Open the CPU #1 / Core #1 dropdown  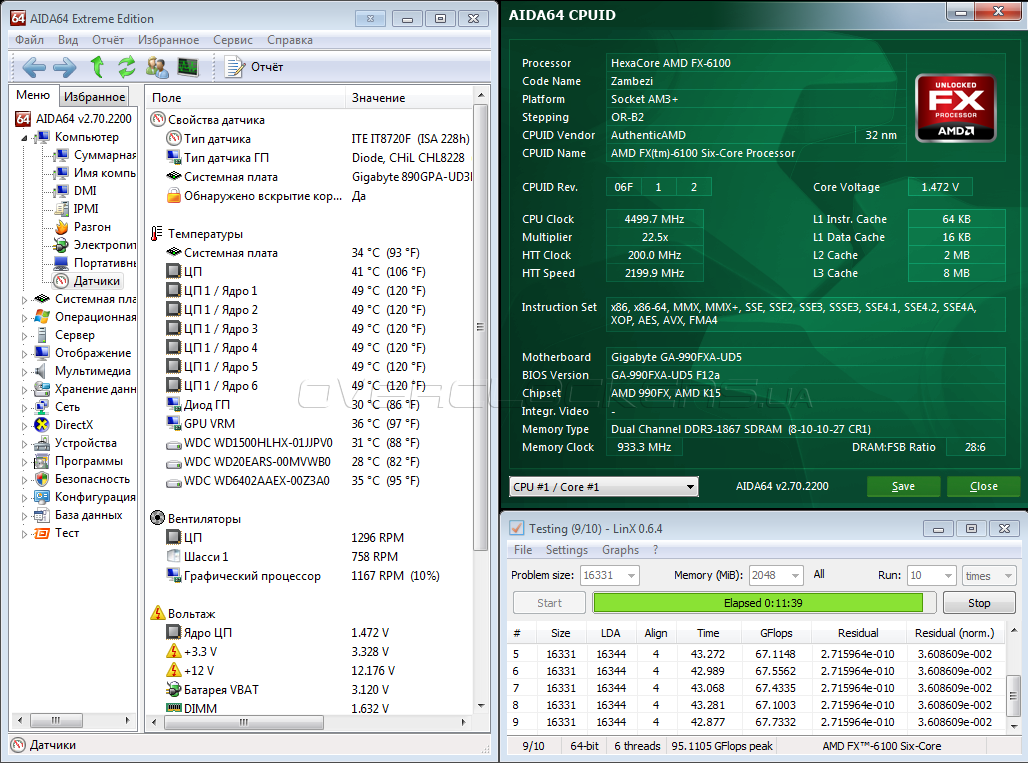pos(603,487)
